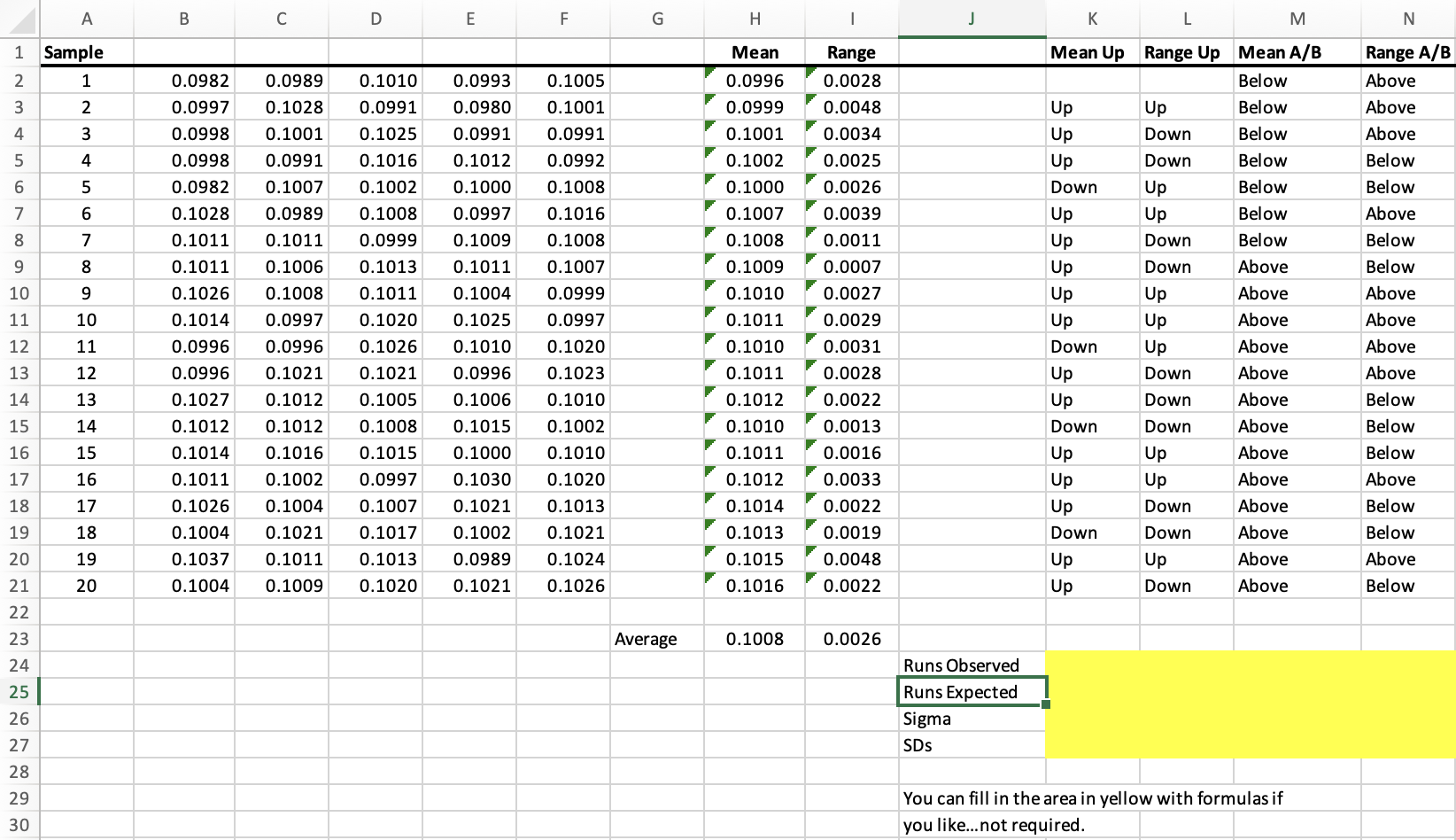Select column N via its column header
1456x840 pixels.
click(1406, 18)
